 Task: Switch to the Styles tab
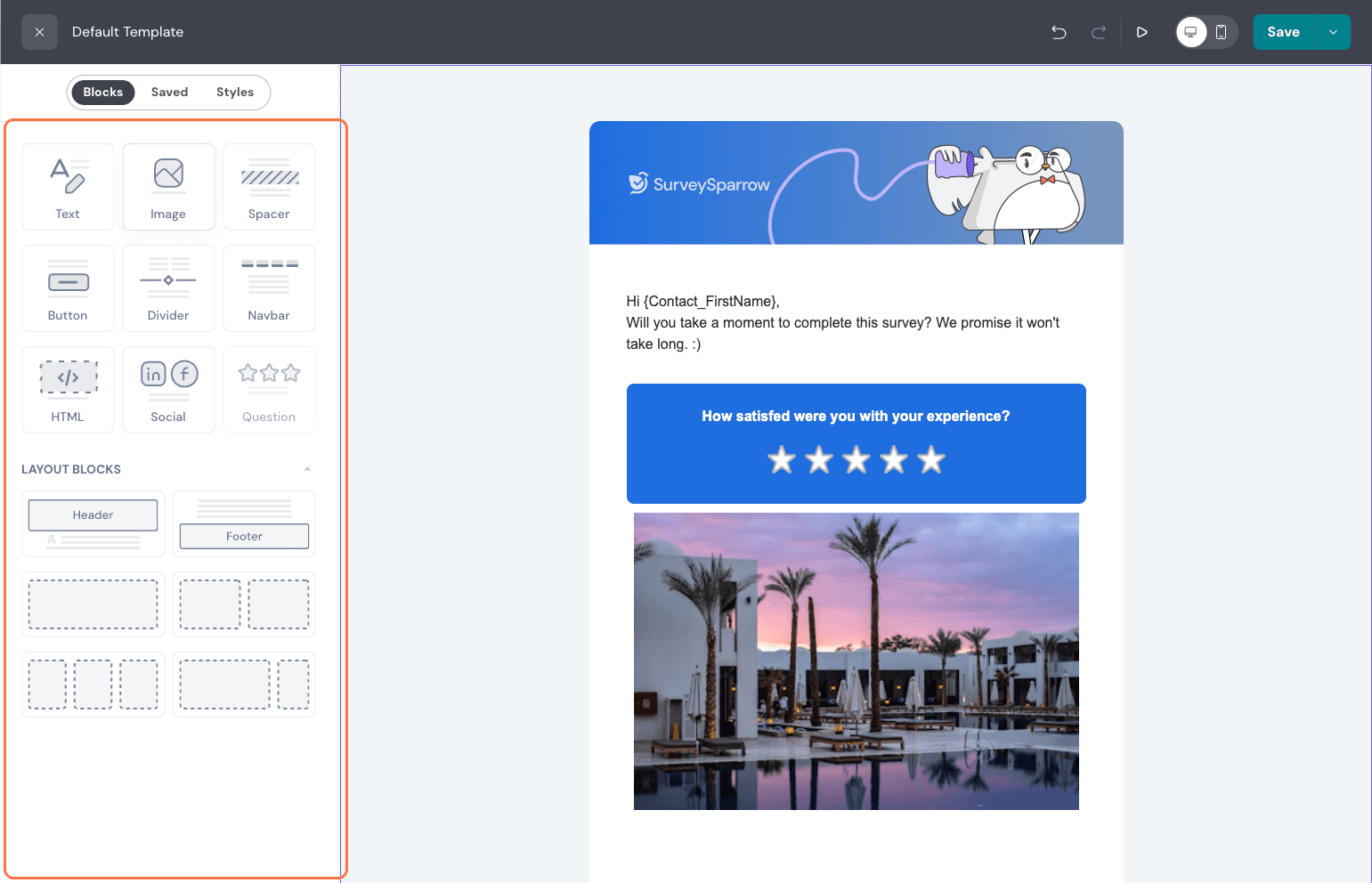click(x=235, y=93)
